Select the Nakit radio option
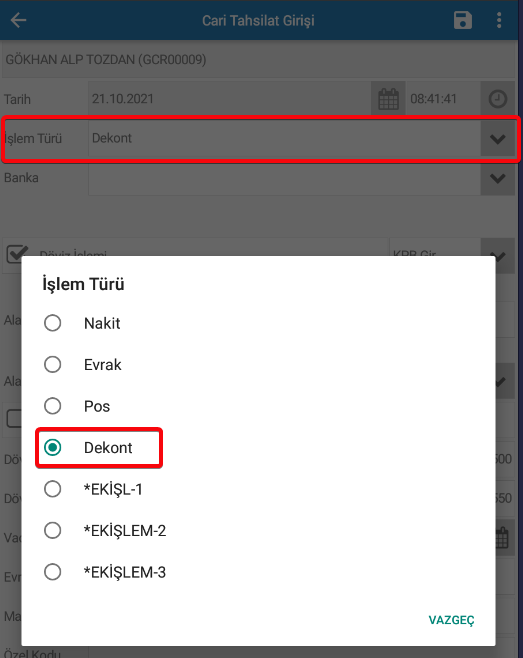 pyautogui.click(x=82, y=323)
